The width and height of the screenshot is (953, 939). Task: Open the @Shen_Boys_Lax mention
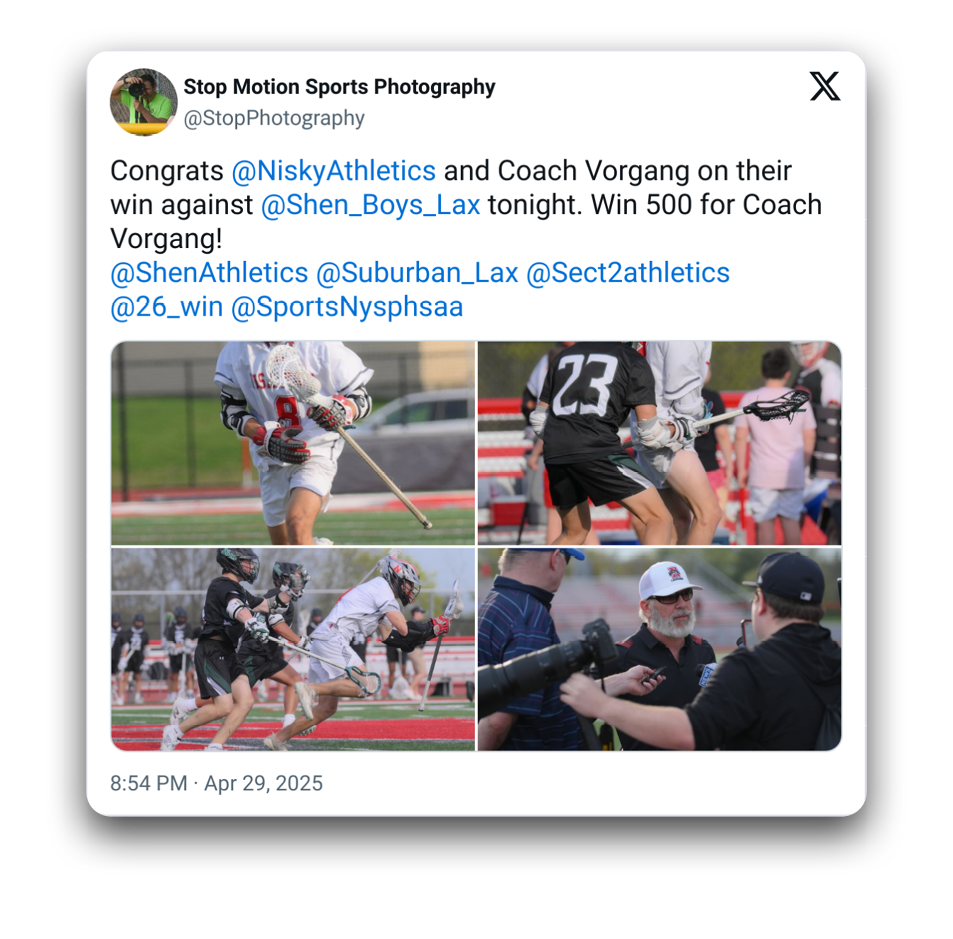point(371,205)
